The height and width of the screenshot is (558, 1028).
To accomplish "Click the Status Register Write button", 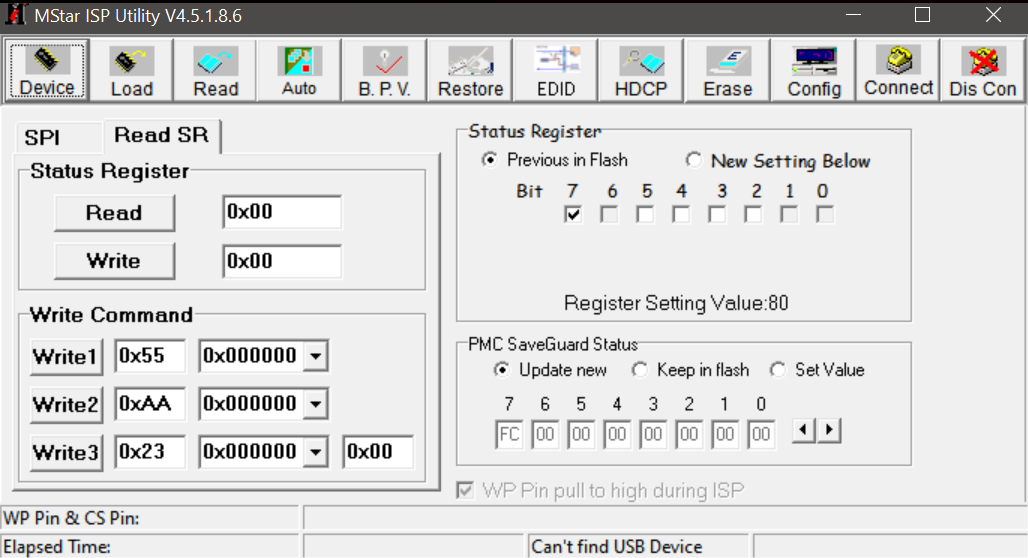I will (114, 261).
